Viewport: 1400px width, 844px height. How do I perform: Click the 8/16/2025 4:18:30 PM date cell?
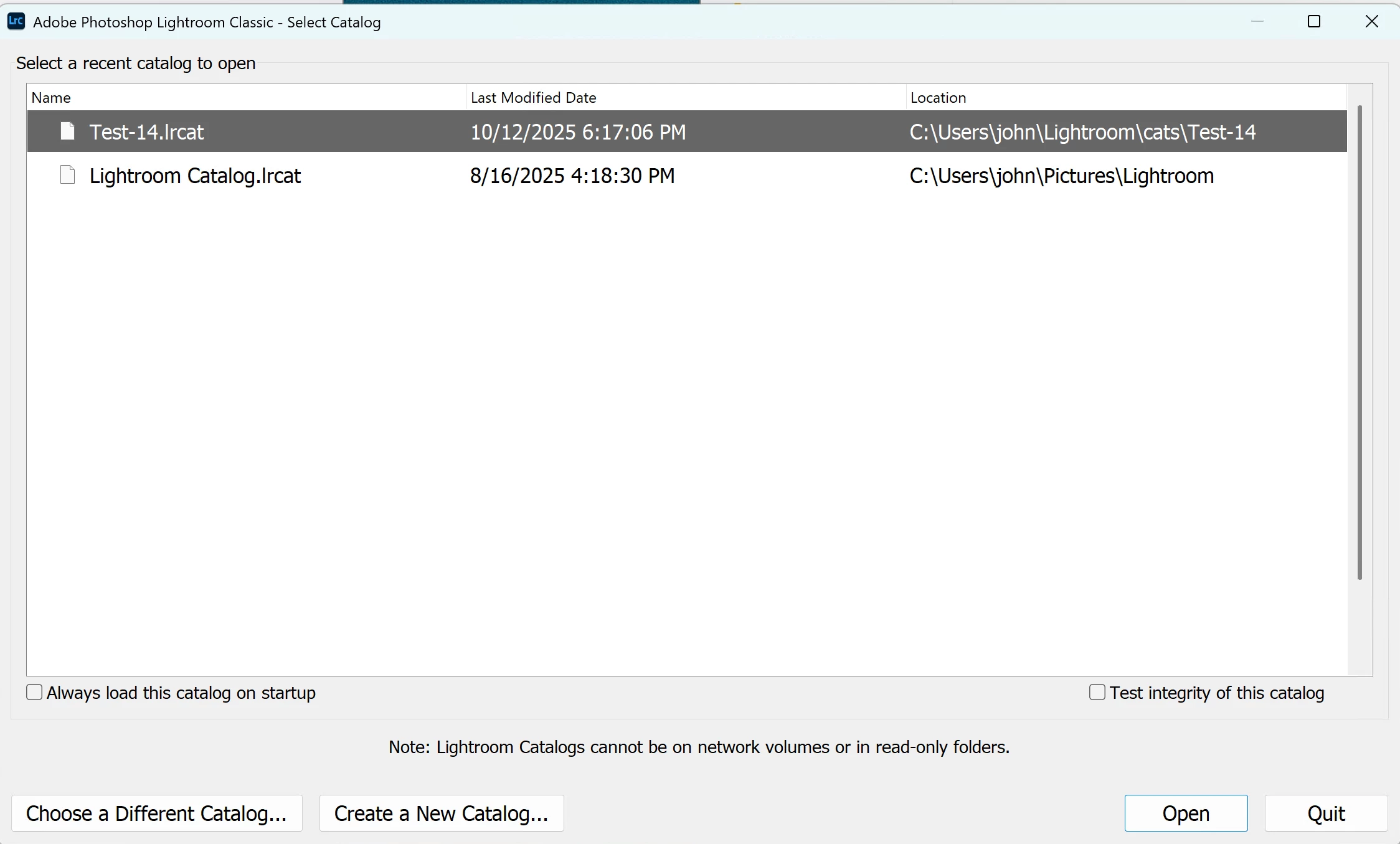click(x=572, y=176)
